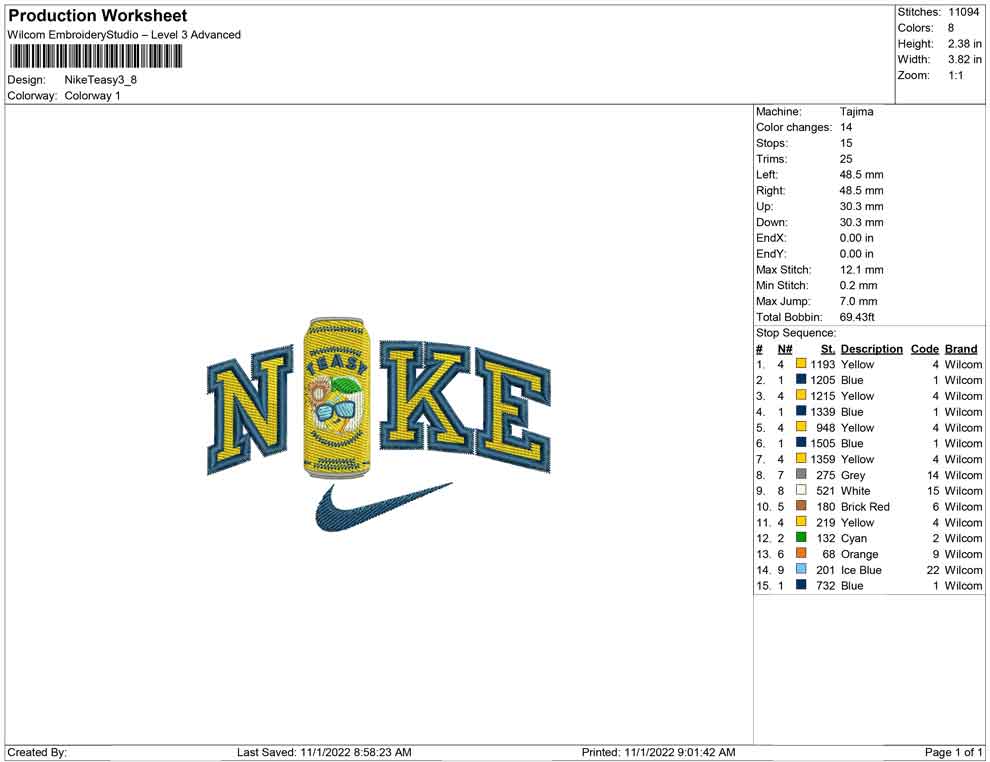Click the Total Bobbin value '69.43ft'
The width and height of the screenshot is (990, 762).
coord(857,317)
